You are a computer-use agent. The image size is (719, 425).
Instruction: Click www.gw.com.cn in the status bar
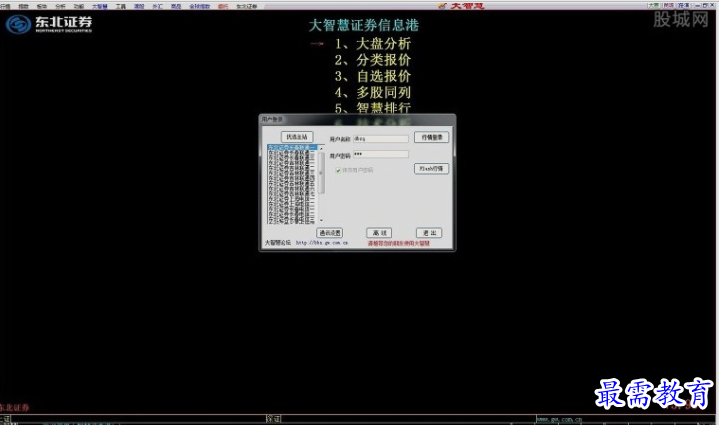(559, 419)
